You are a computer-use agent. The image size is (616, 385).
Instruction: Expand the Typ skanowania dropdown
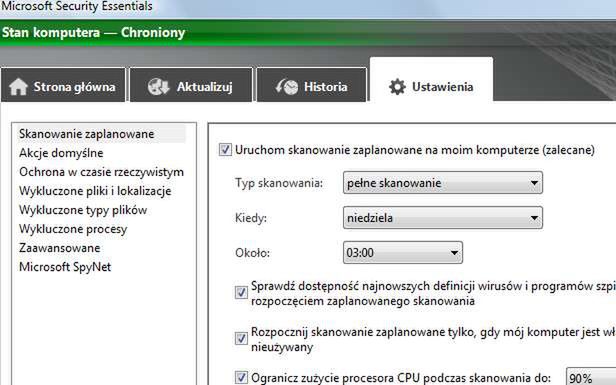pyautogui.click(x=443, y=183)
